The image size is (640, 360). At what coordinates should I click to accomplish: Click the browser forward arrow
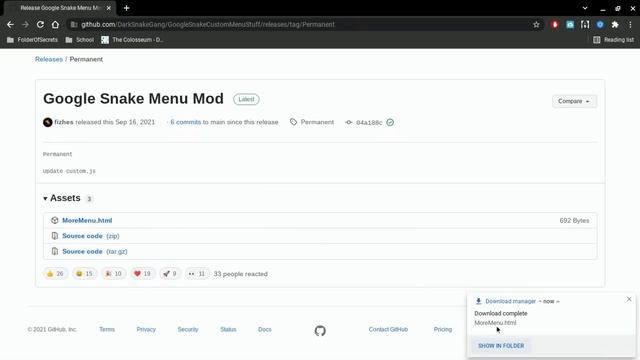[25, 24]
